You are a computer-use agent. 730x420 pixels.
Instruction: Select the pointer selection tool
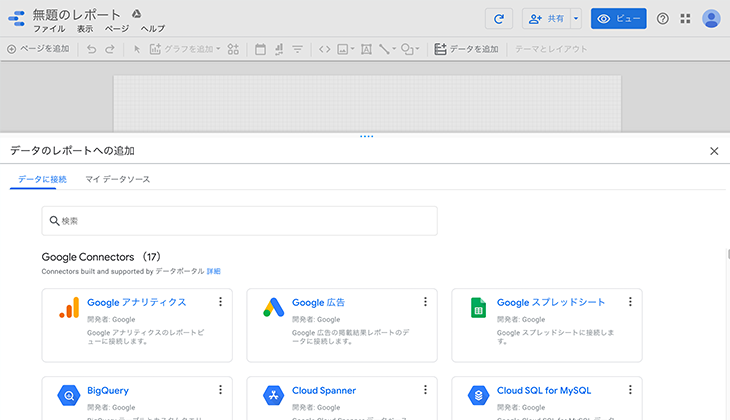click(137, 49)
